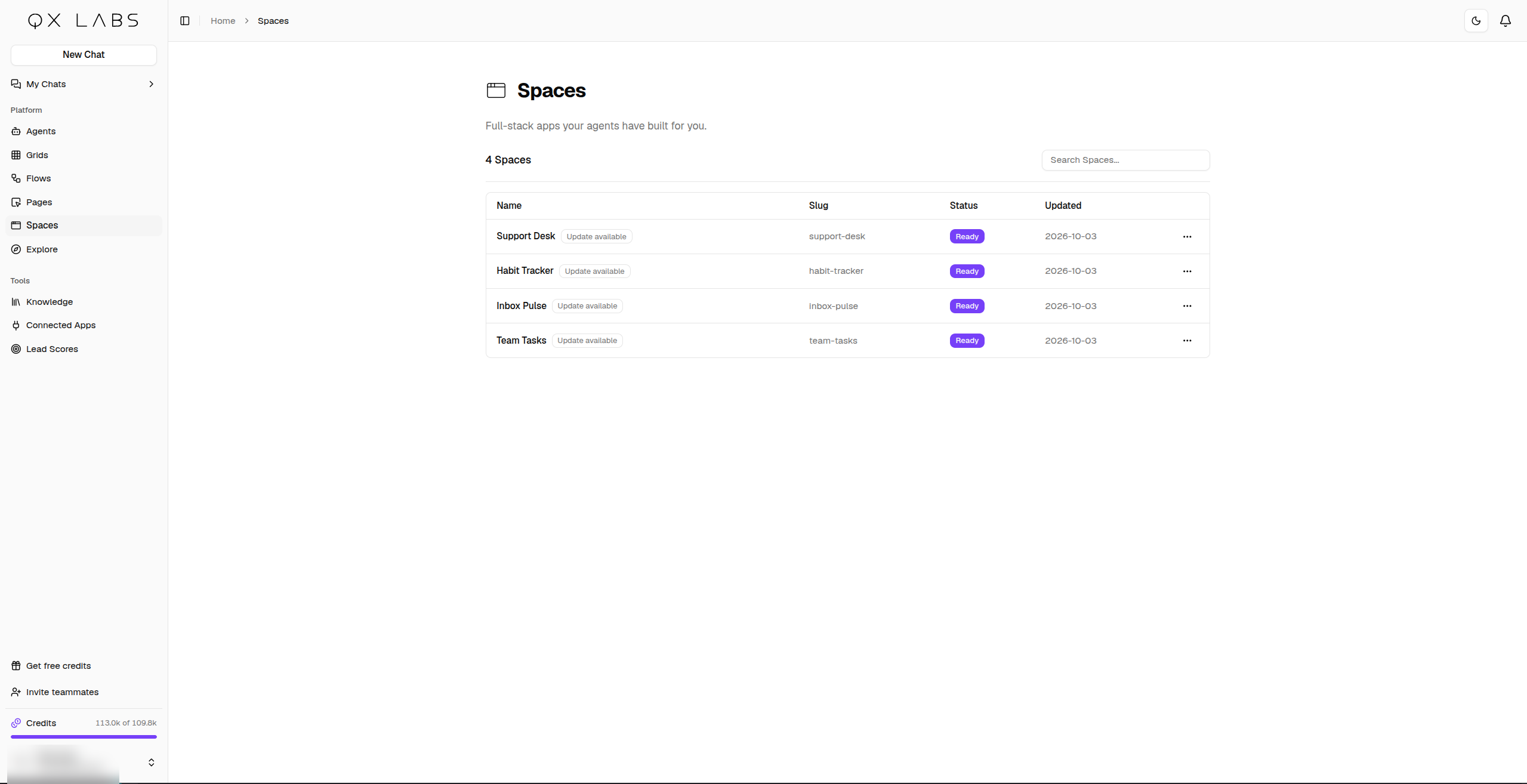Click the Knowledge library icon

[x=16, y=302]
